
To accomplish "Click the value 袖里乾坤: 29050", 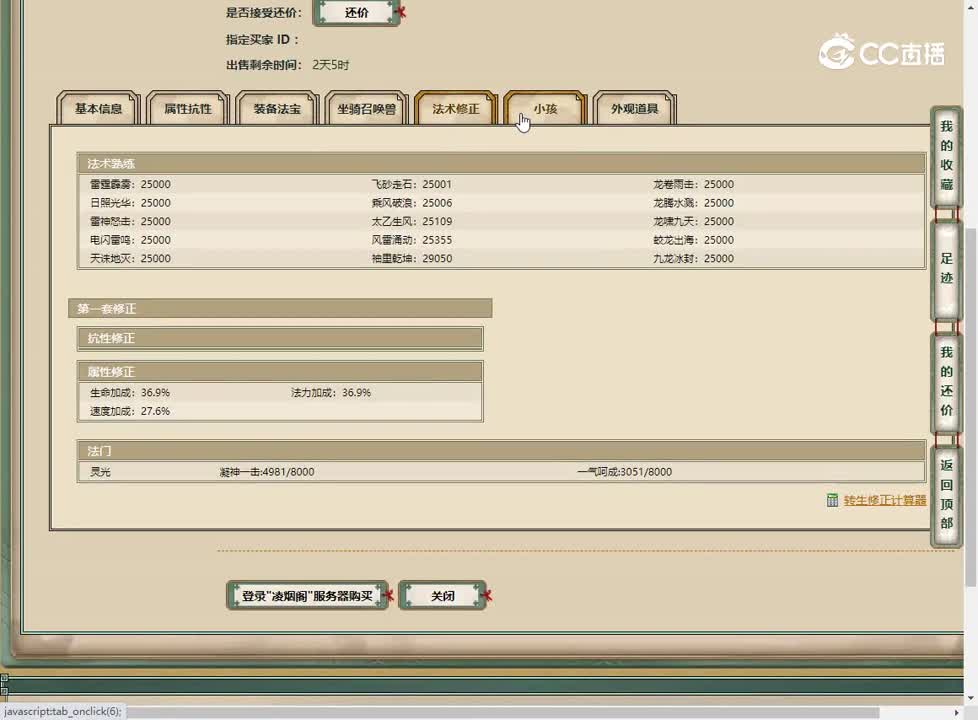I will (412, 258).
